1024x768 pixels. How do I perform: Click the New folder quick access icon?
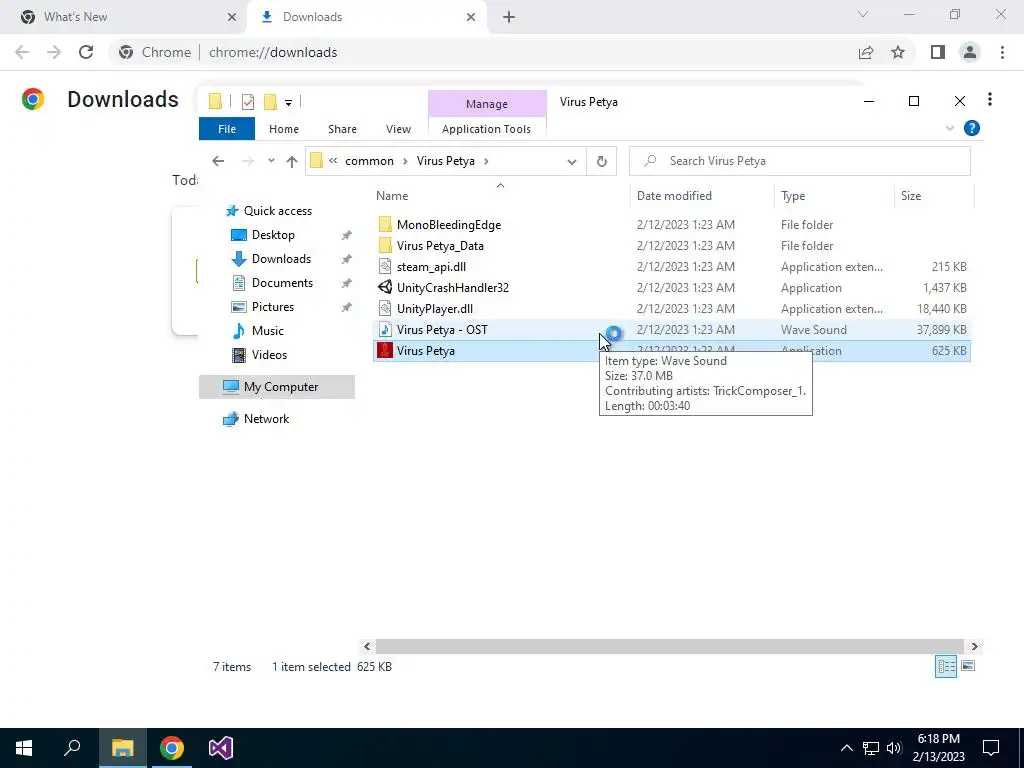pos(270,101)
